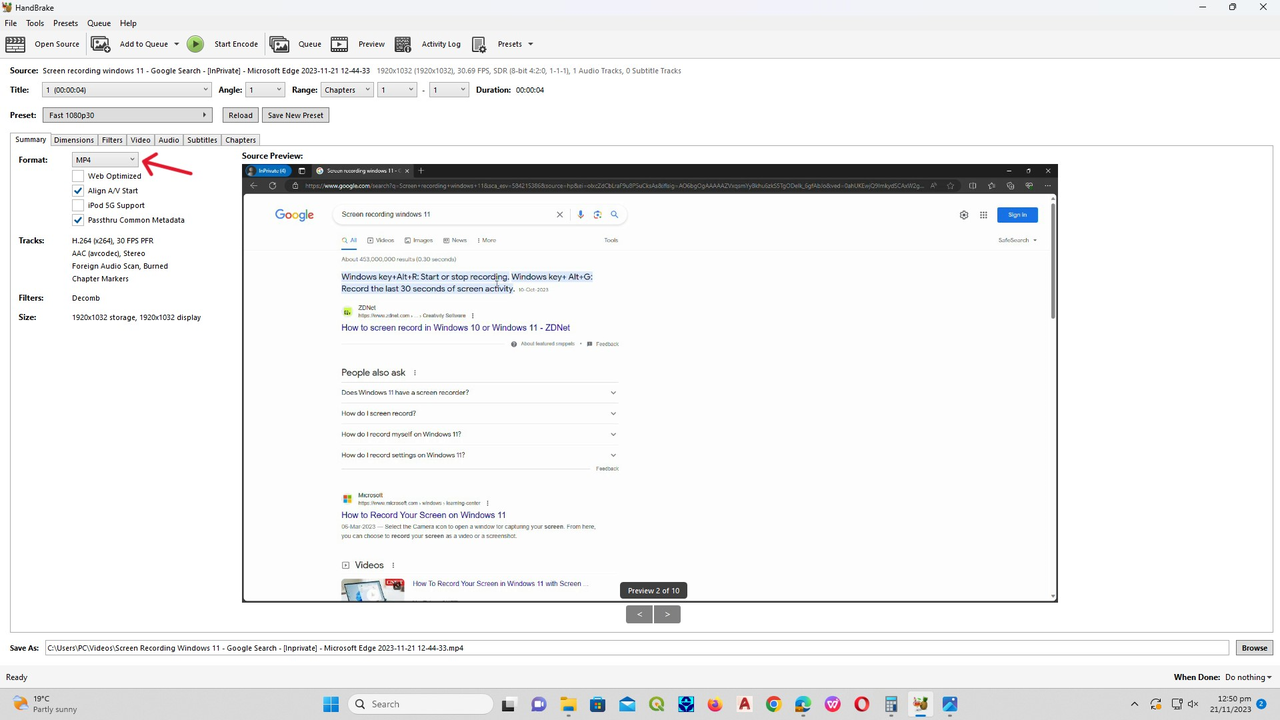Open Calculator from the taskbar
Image resolution: width=1280 pixels, height=720 pixels.
click(x=891, y=704)
